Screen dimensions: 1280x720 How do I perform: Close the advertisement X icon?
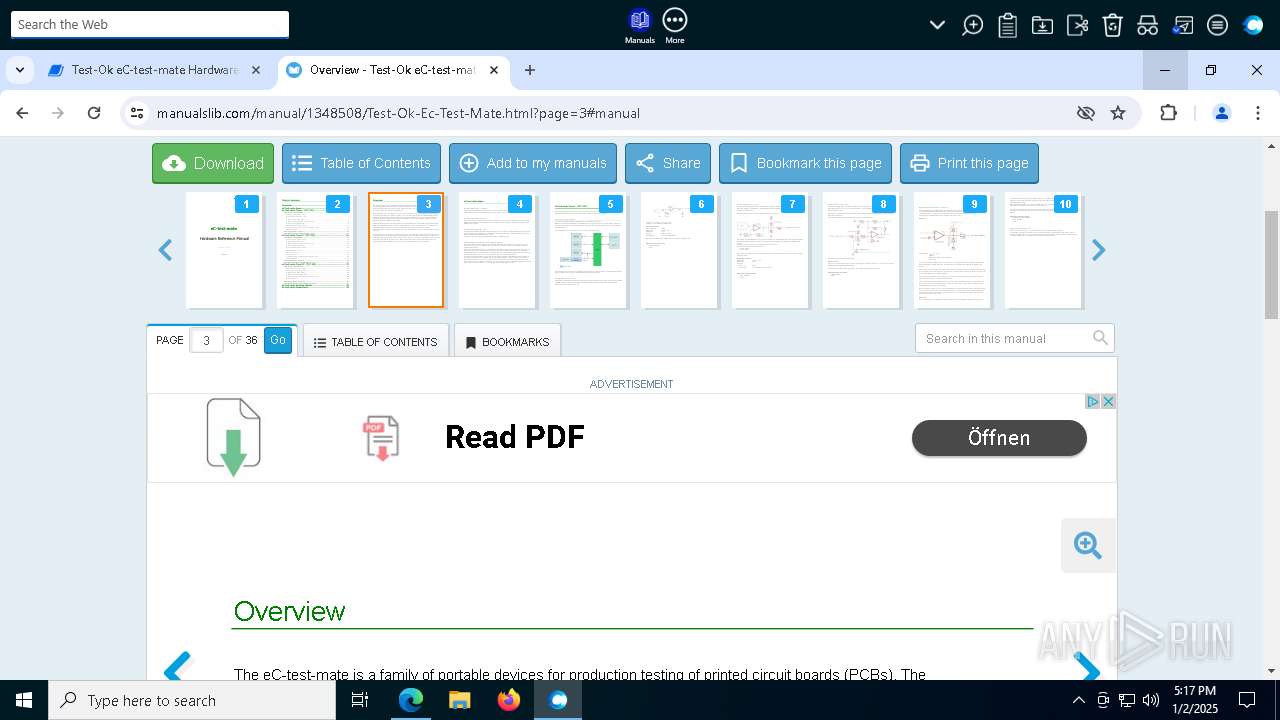[x=1108, y=401]
